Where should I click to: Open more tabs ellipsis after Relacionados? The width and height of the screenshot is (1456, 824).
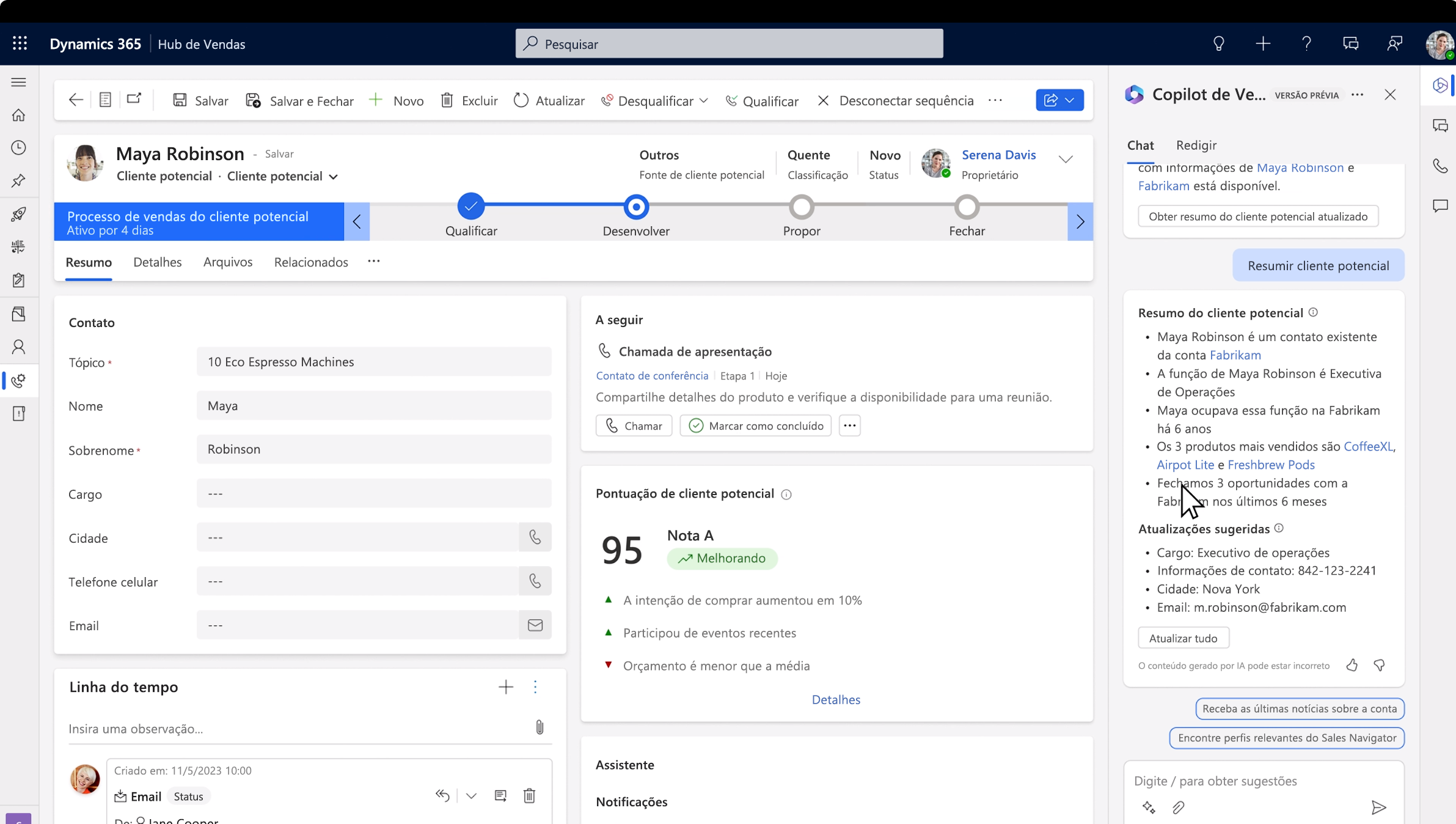[374, 262]
